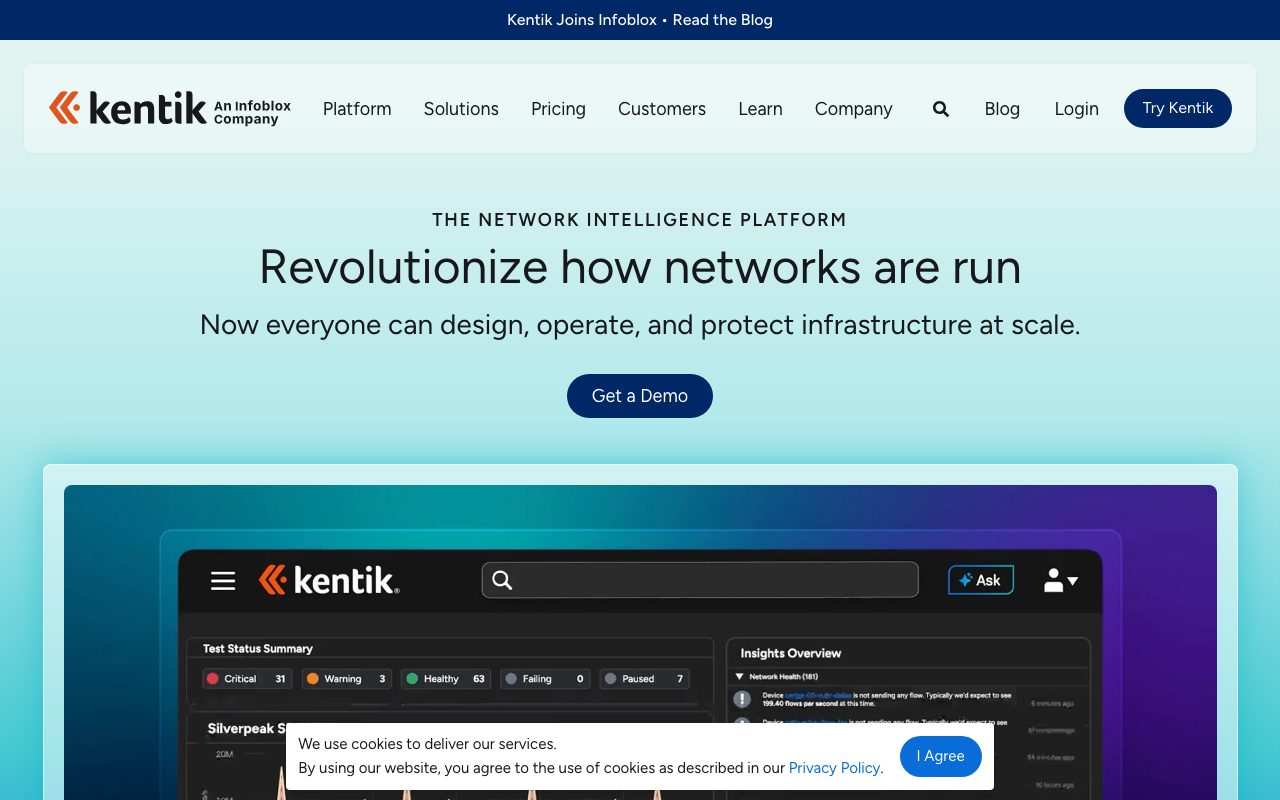Screen dimensions: 1280x800
Task: Open the Learn menu
Action: (760, 109)
